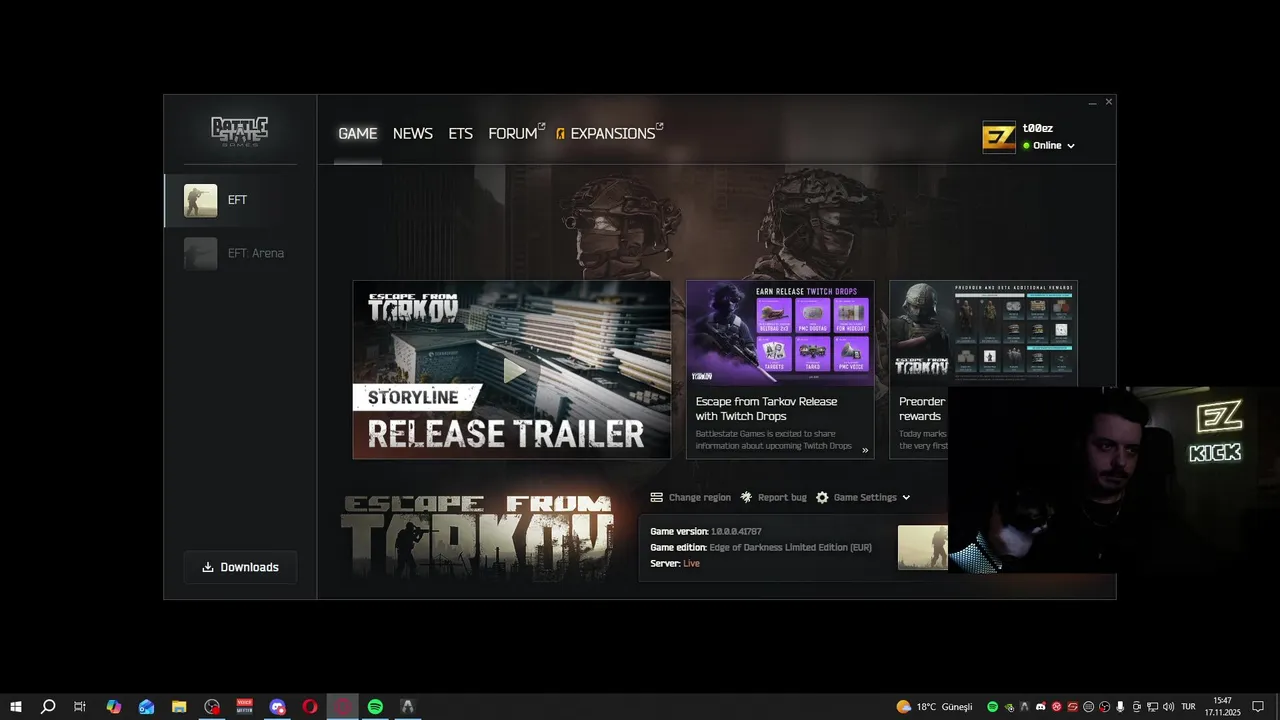This screenshot has height=720, width=1280.
Task: Open the Spotify taskbar icon
Action: click(375, 707)
